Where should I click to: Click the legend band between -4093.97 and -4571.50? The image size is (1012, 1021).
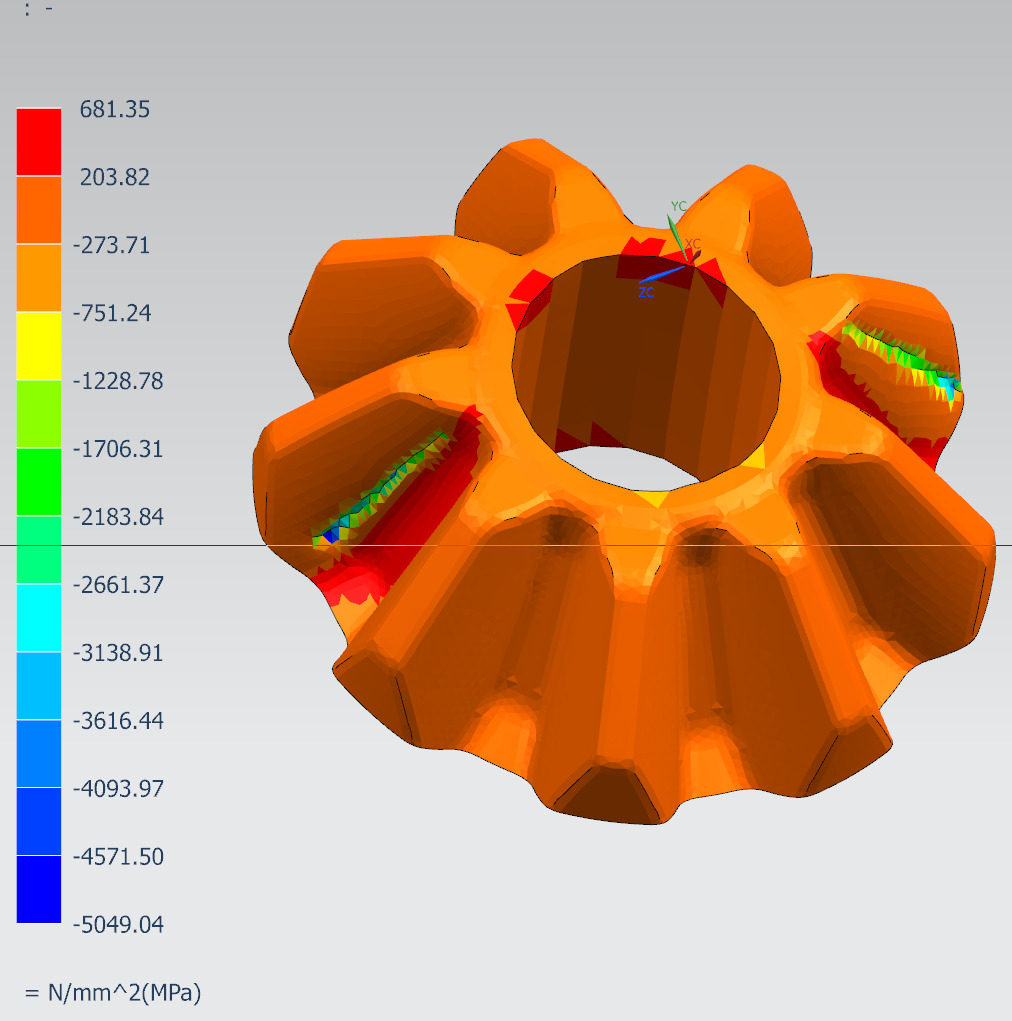point(38,821)
